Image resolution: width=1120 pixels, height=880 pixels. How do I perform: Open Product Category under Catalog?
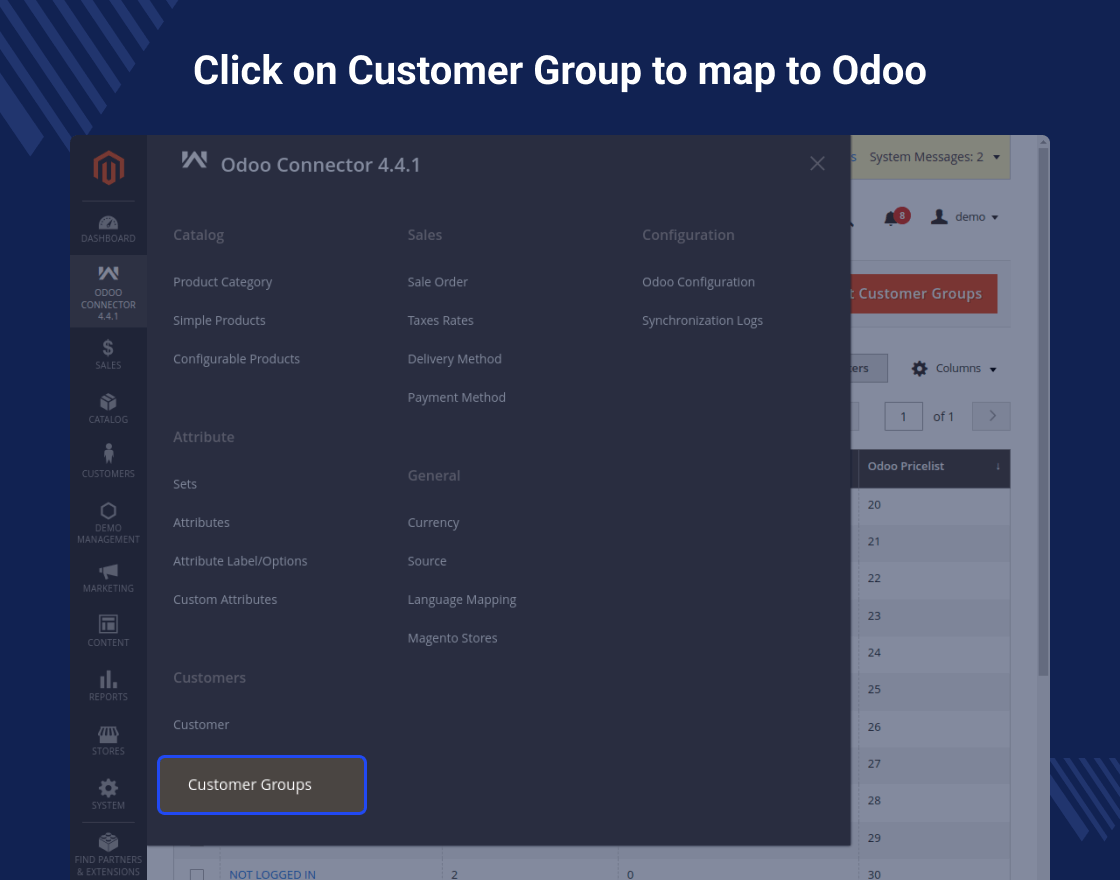222,282
